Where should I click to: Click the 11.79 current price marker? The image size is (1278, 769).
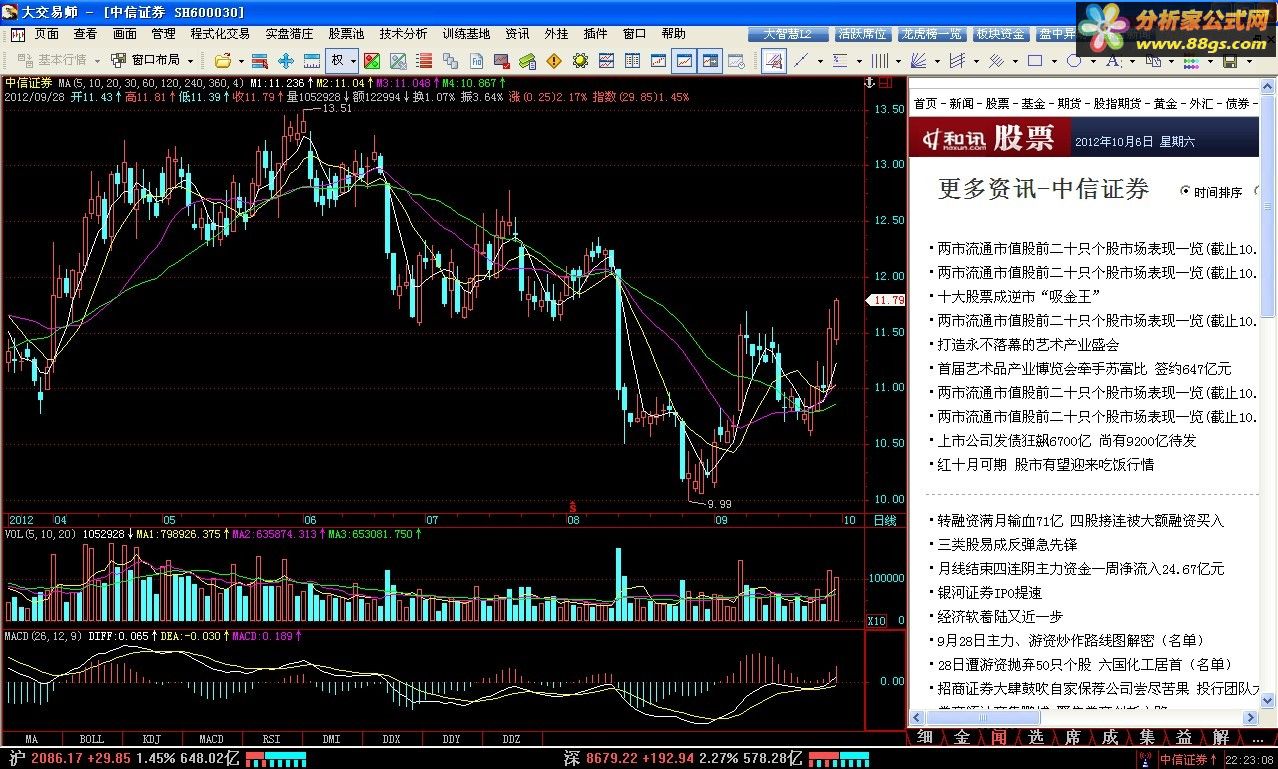(x=885, y=300)
